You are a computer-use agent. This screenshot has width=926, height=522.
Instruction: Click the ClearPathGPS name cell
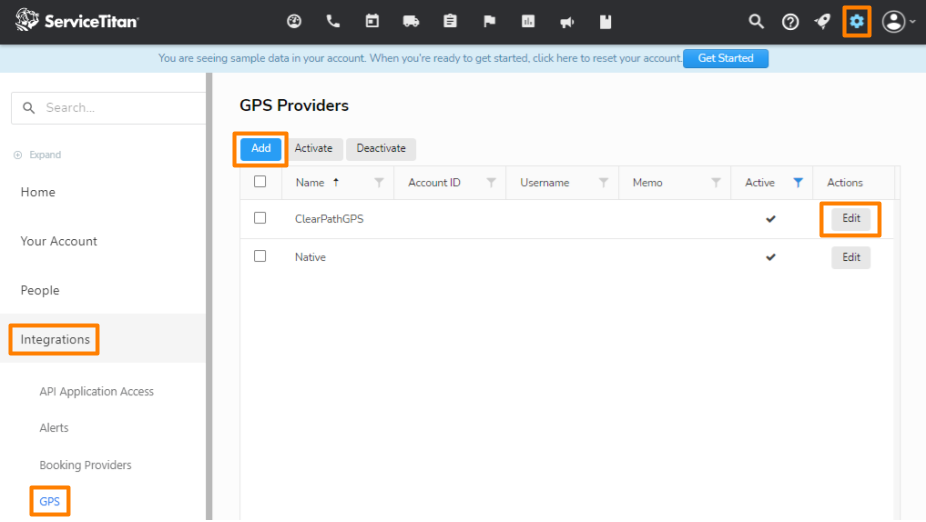click(x=329, y=219)
